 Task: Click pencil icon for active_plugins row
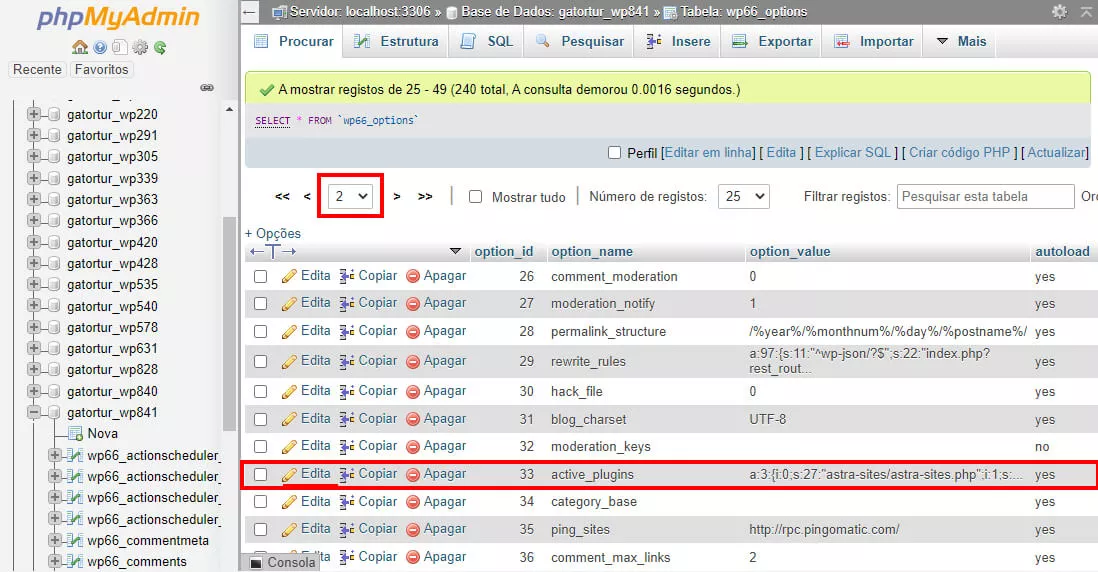(x=289, y=475)
